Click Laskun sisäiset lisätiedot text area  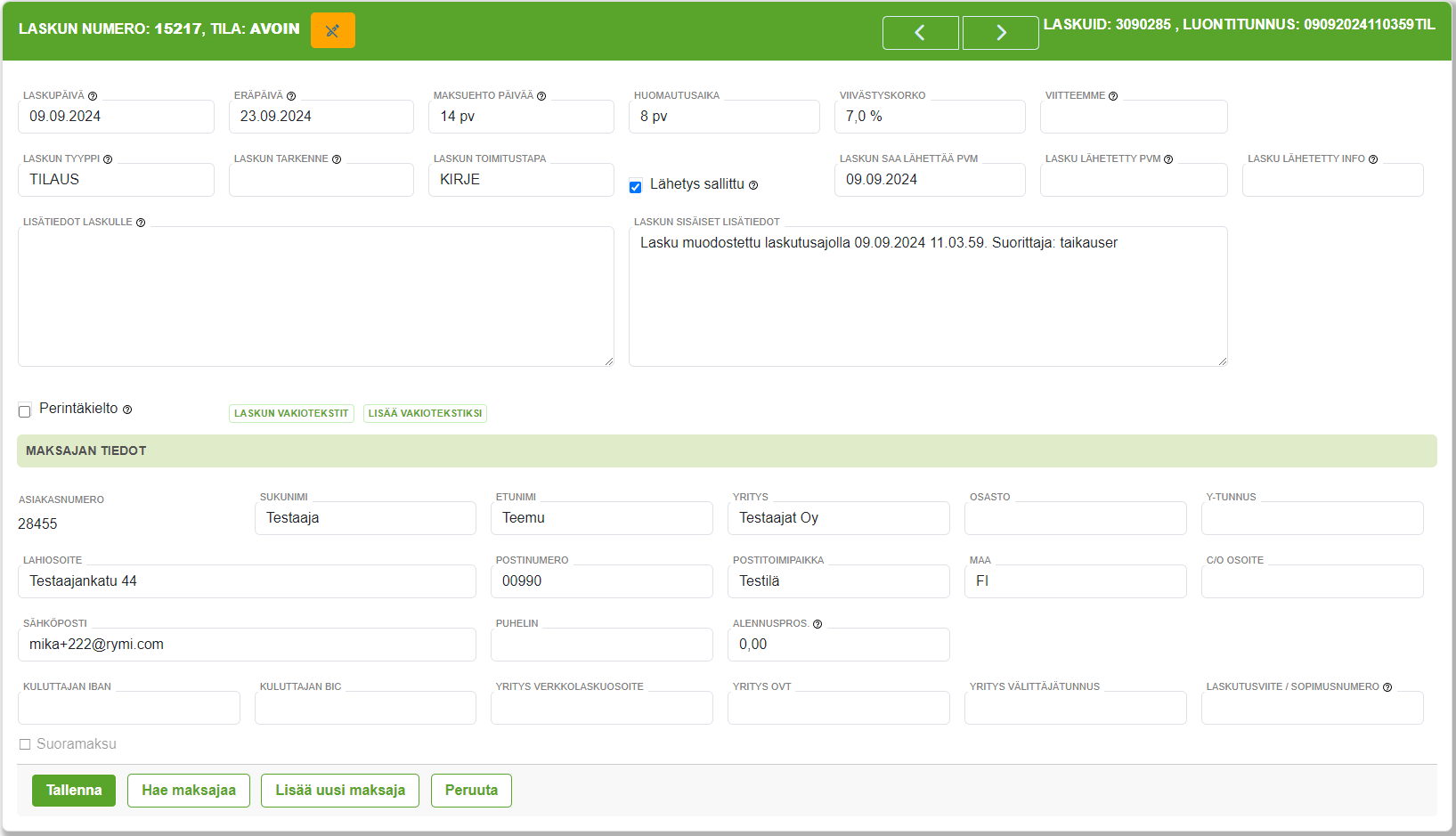[x=928, y=296]
